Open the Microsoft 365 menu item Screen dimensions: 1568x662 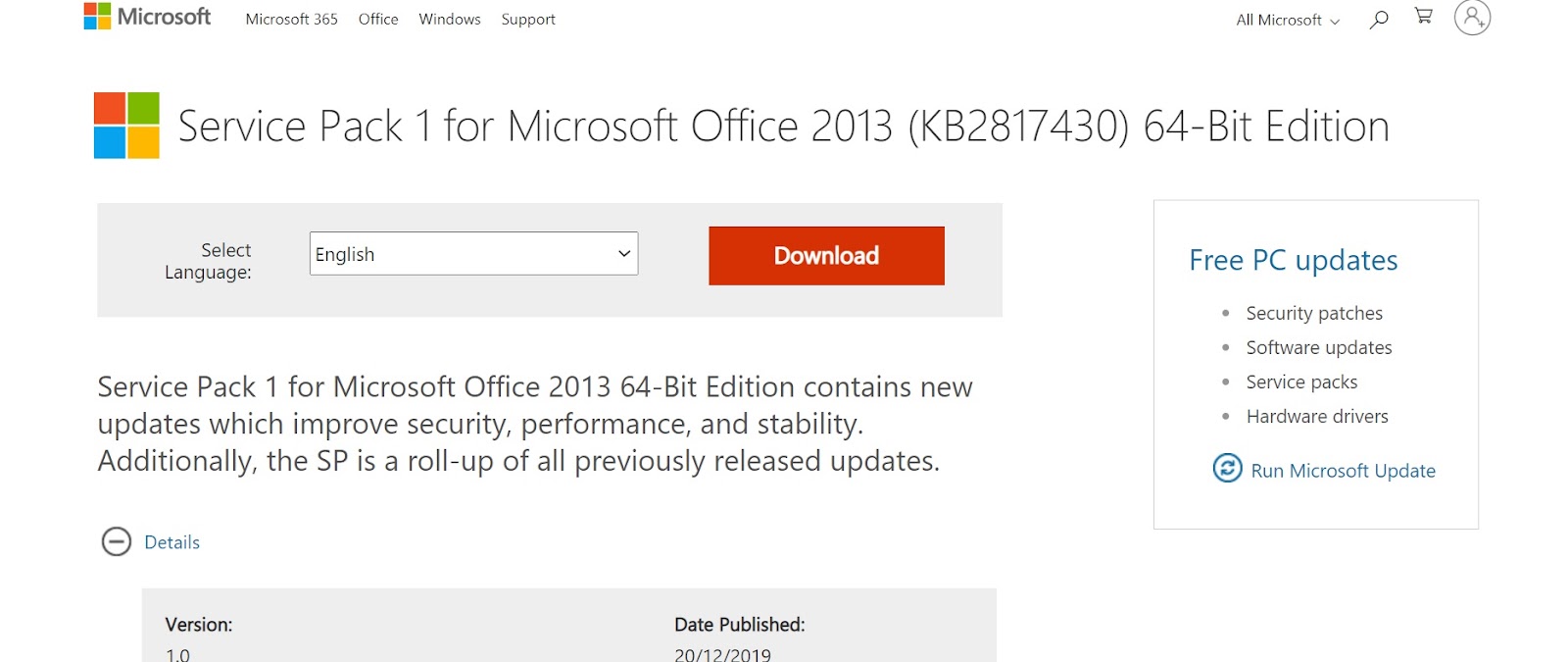[x=291, y=20]
